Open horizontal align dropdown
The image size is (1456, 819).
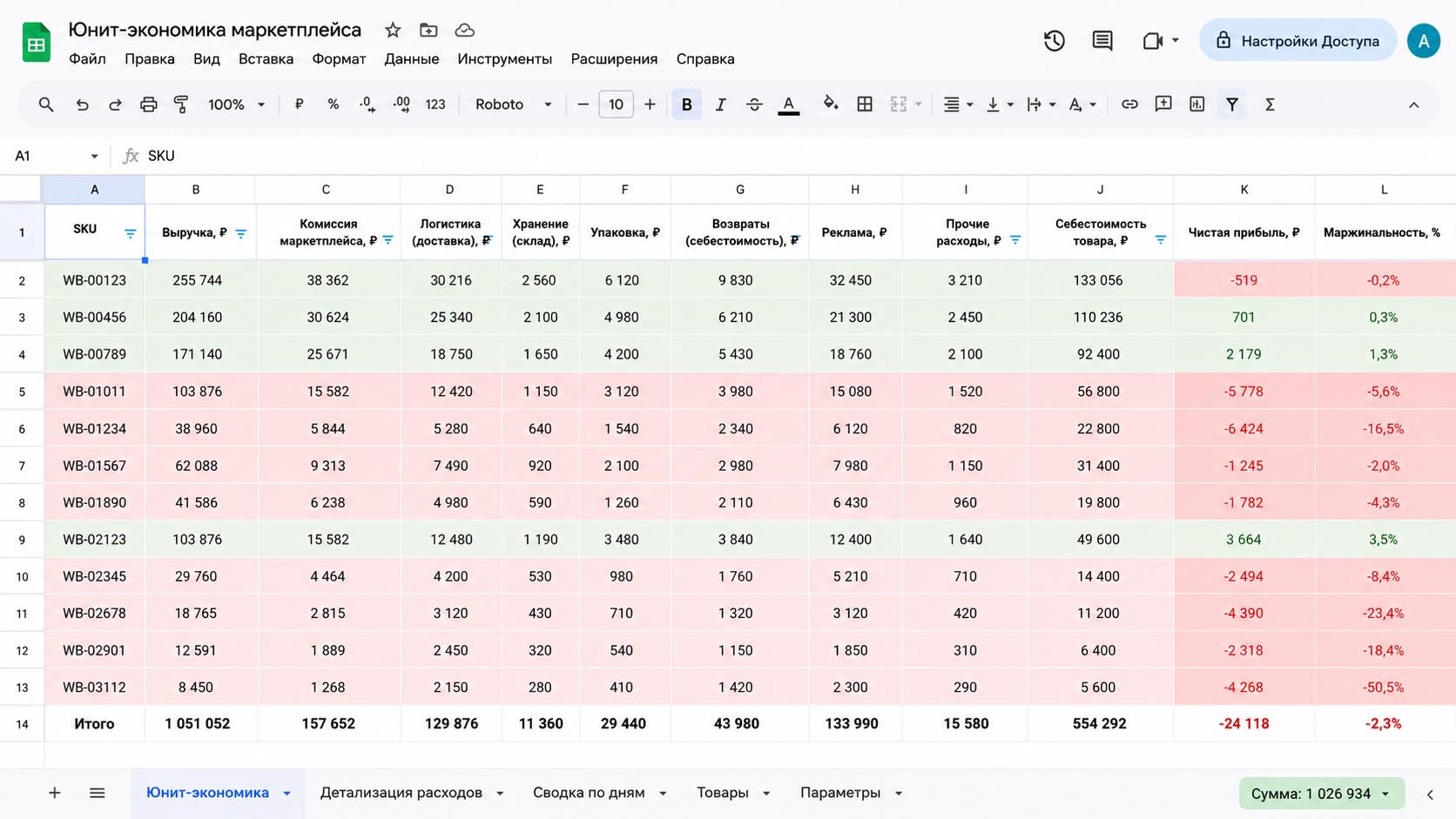958,104
